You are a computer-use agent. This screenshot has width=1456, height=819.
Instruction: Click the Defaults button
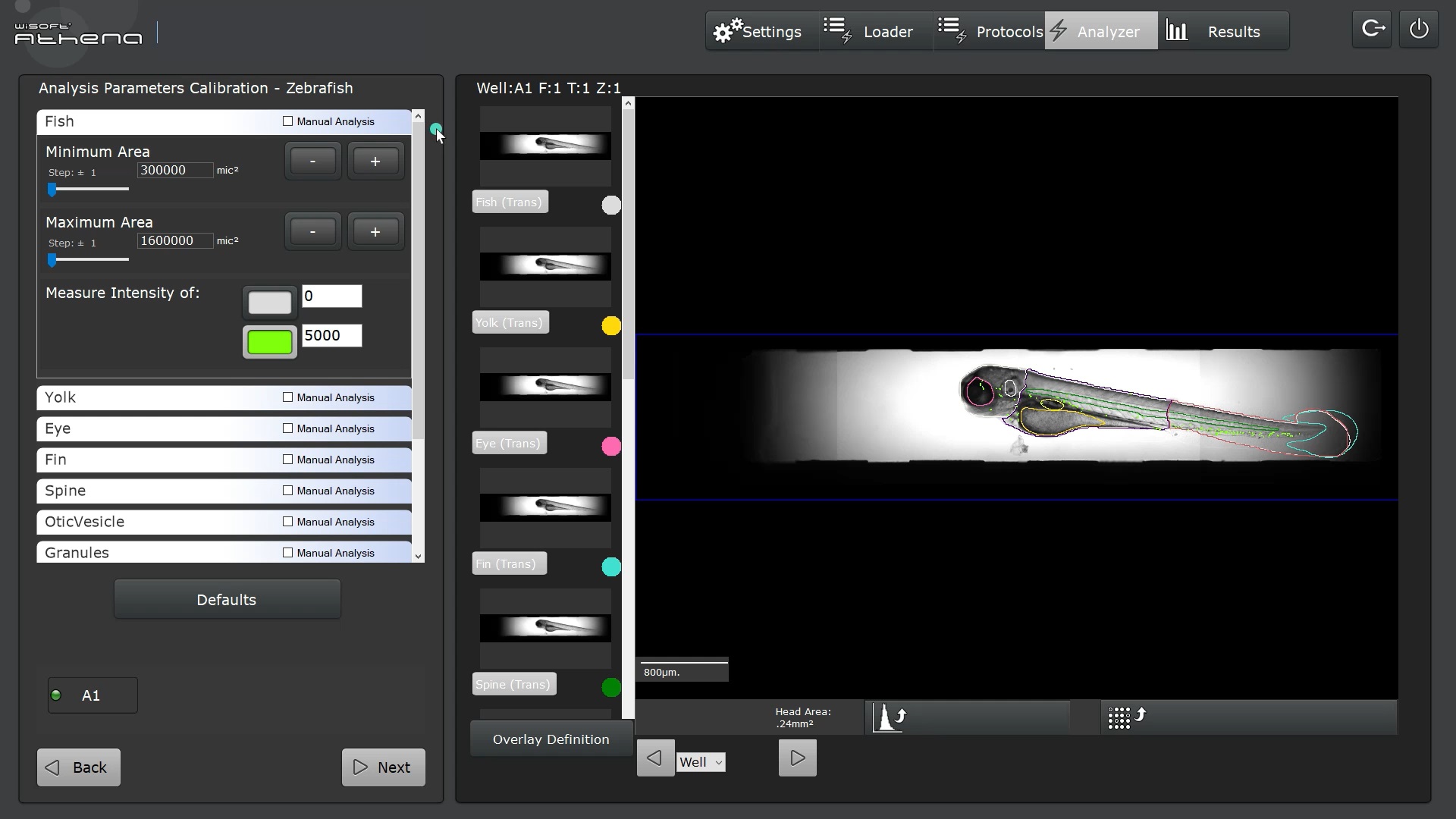[x=227, y=600]
